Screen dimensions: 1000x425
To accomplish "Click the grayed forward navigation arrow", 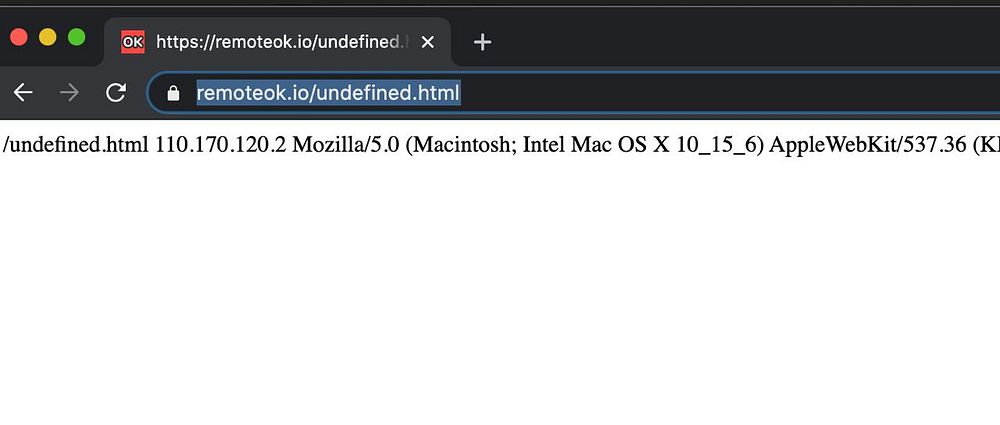I will tap(69, 93).
